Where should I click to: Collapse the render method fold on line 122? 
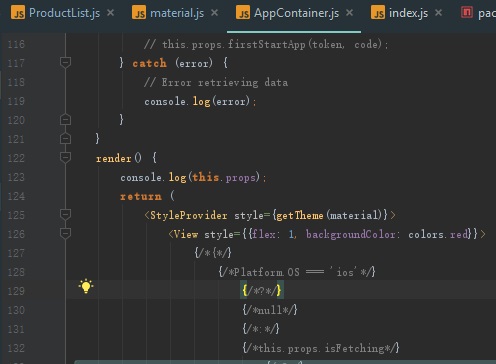65,157
